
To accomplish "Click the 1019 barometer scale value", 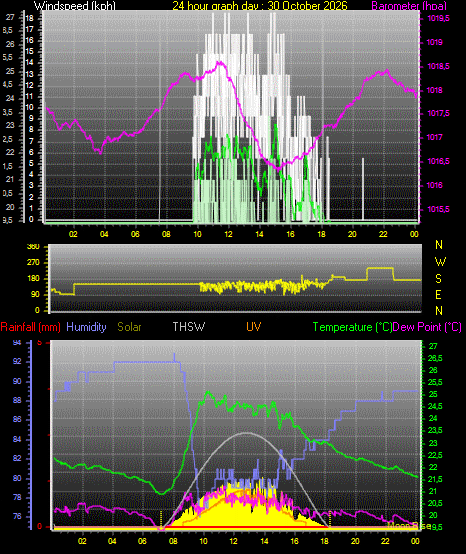I will pyautogui.click(x=434, y=42).
